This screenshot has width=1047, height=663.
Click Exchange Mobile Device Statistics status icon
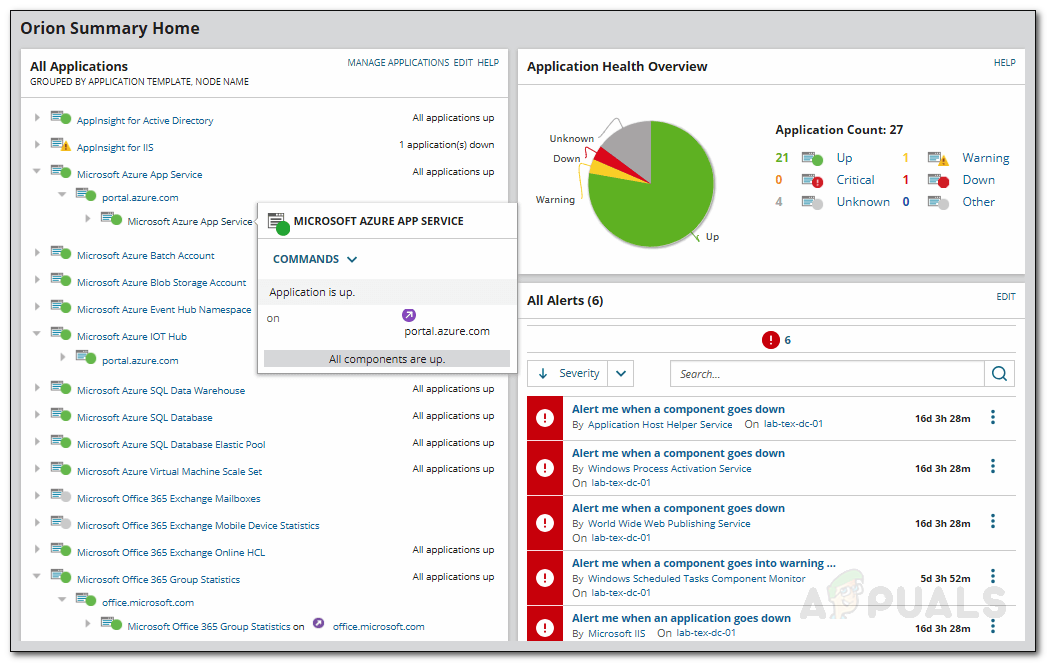pyautogui.click(x=61, y=522)
